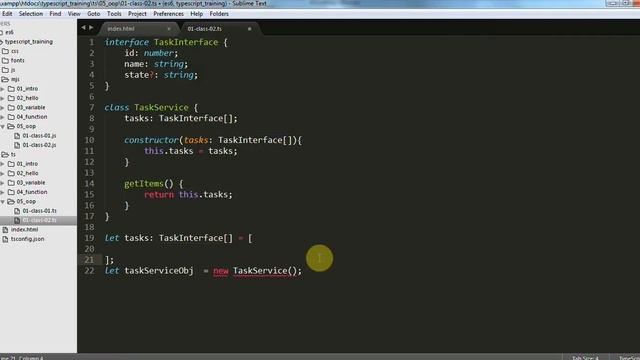Click 'state' property on line 4
Viewport: 640px width, 360px height.
pos(136,75)
